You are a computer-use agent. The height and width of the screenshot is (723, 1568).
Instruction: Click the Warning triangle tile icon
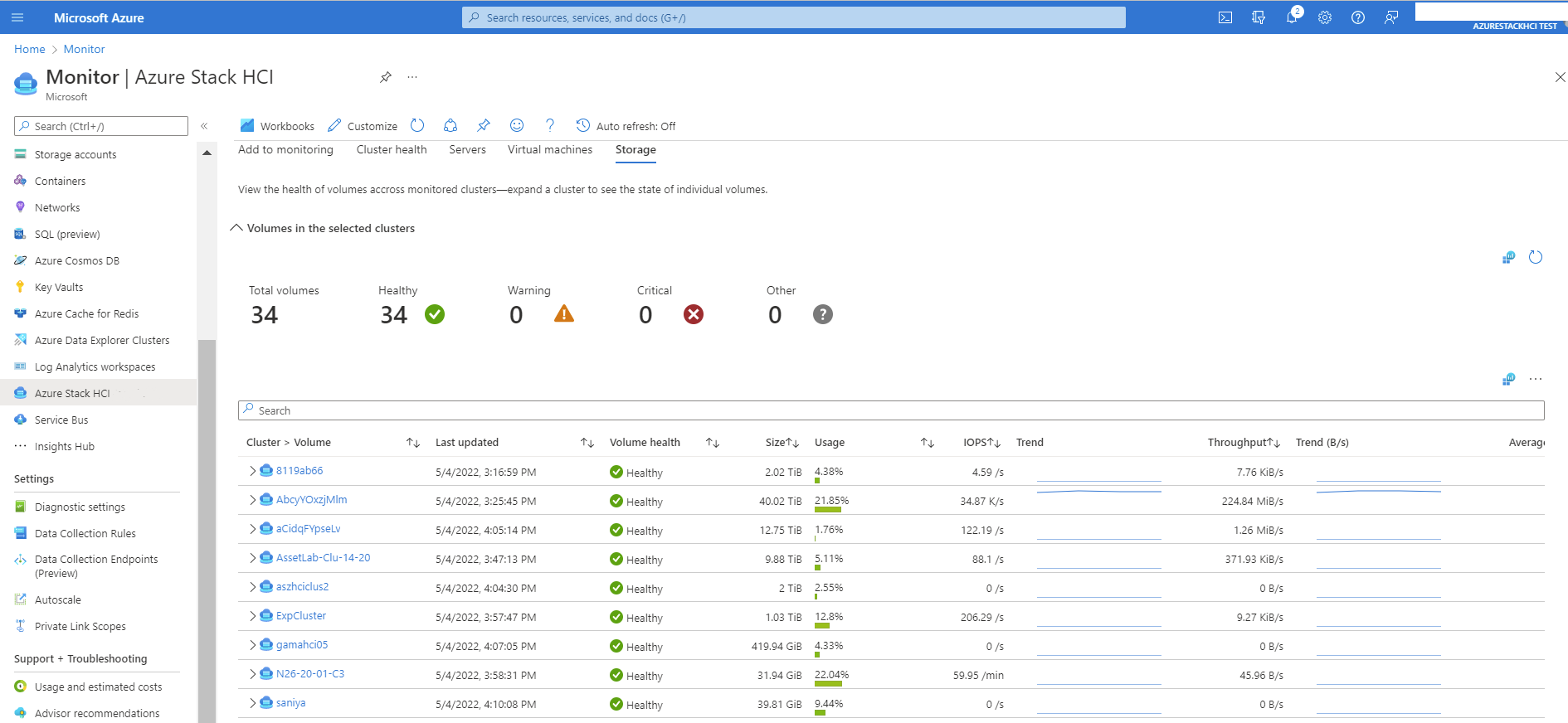point(564,313)
